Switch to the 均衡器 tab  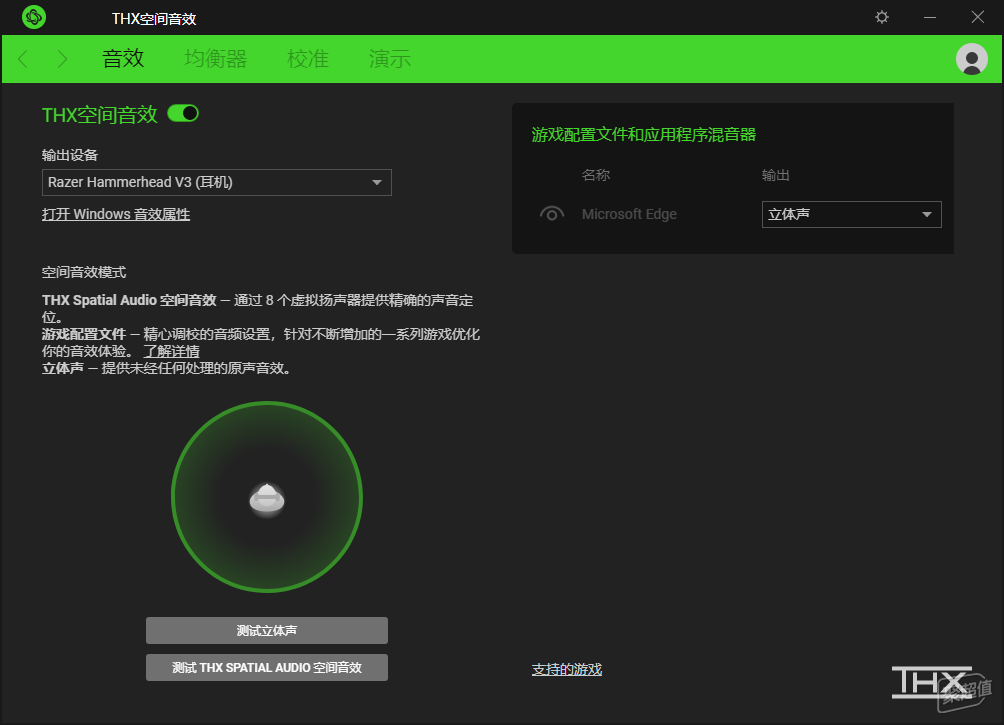tap(216, 59)
